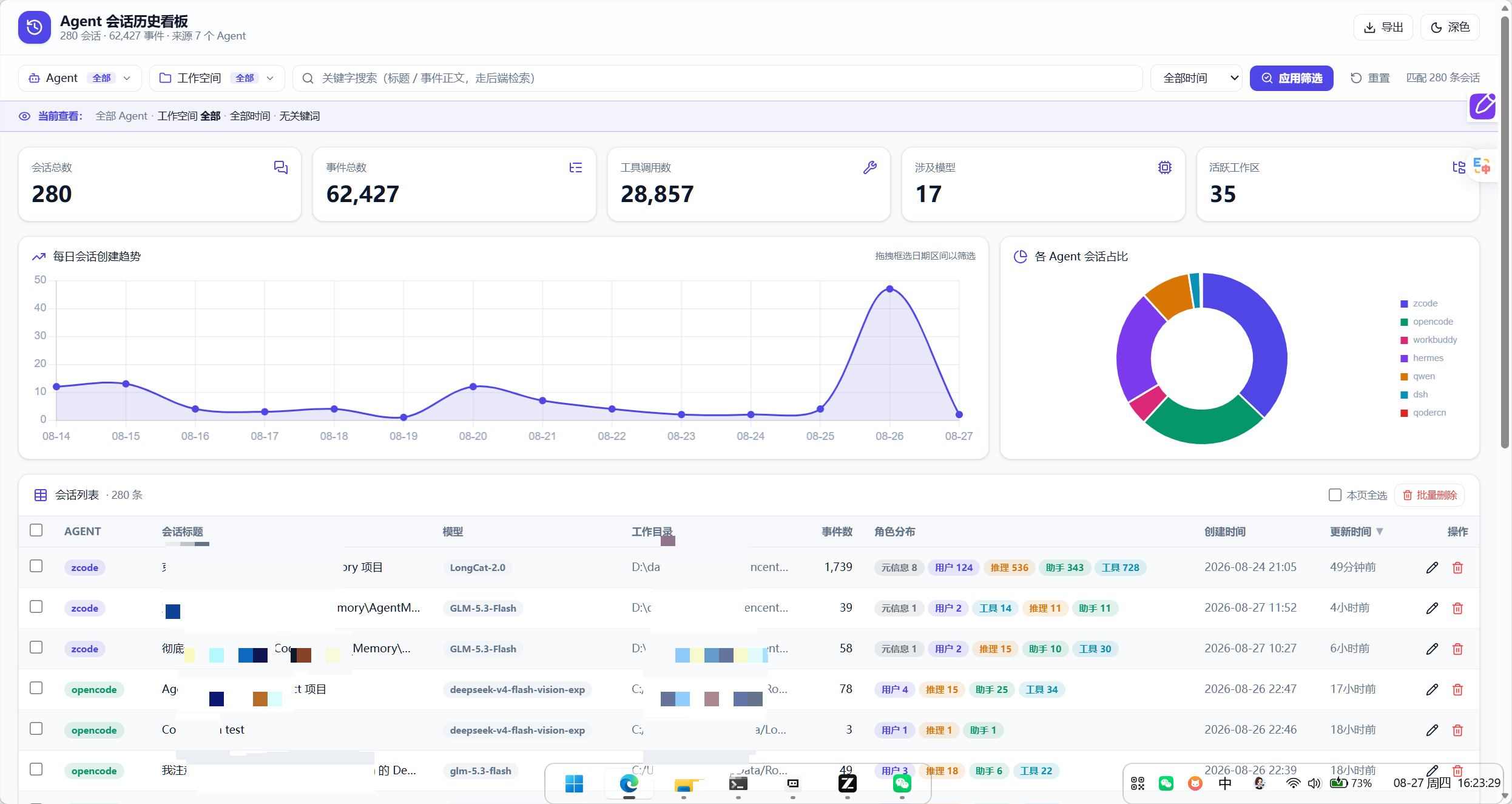This screenshot has height=804, width=1512.
Task: Select checkbox for the 78-event opencode row
Action: click(x=36, y=688)
